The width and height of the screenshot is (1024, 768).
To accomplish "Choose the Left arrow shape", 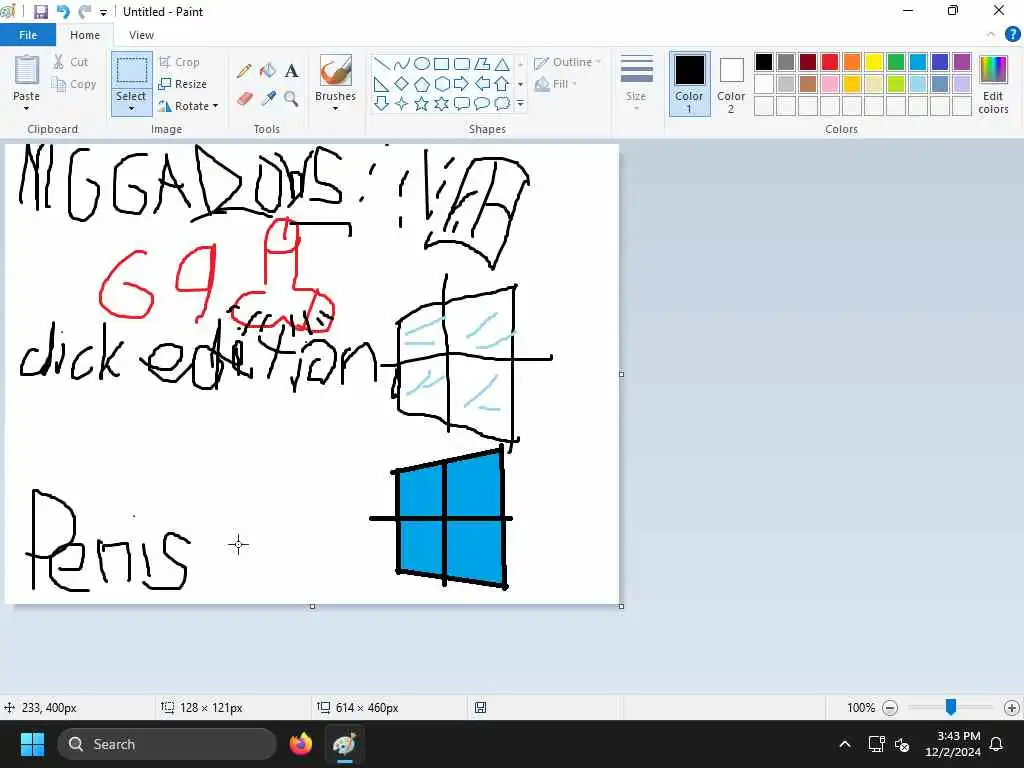I will (x=482, y=84).
